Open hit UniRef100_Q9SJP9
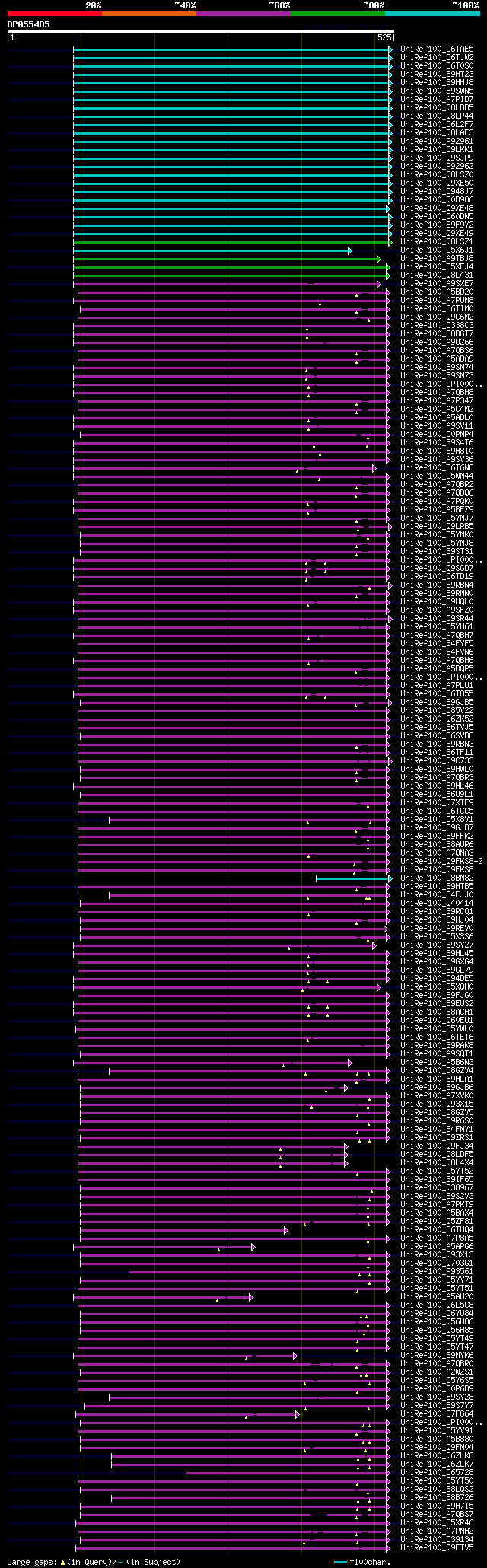Viewport: 487px width, 1568px height. coord(437,158)
